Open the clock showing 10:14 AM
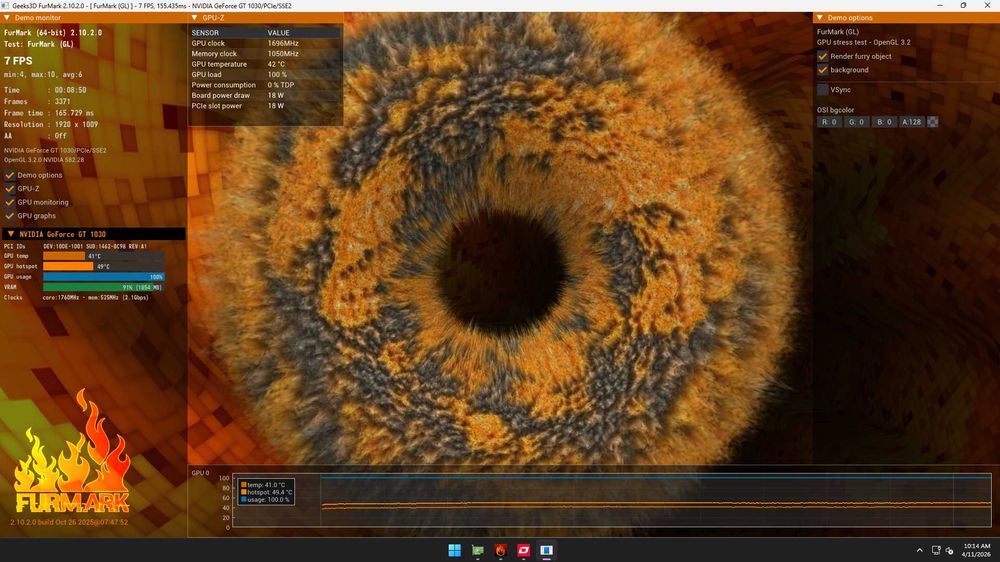 977,550
